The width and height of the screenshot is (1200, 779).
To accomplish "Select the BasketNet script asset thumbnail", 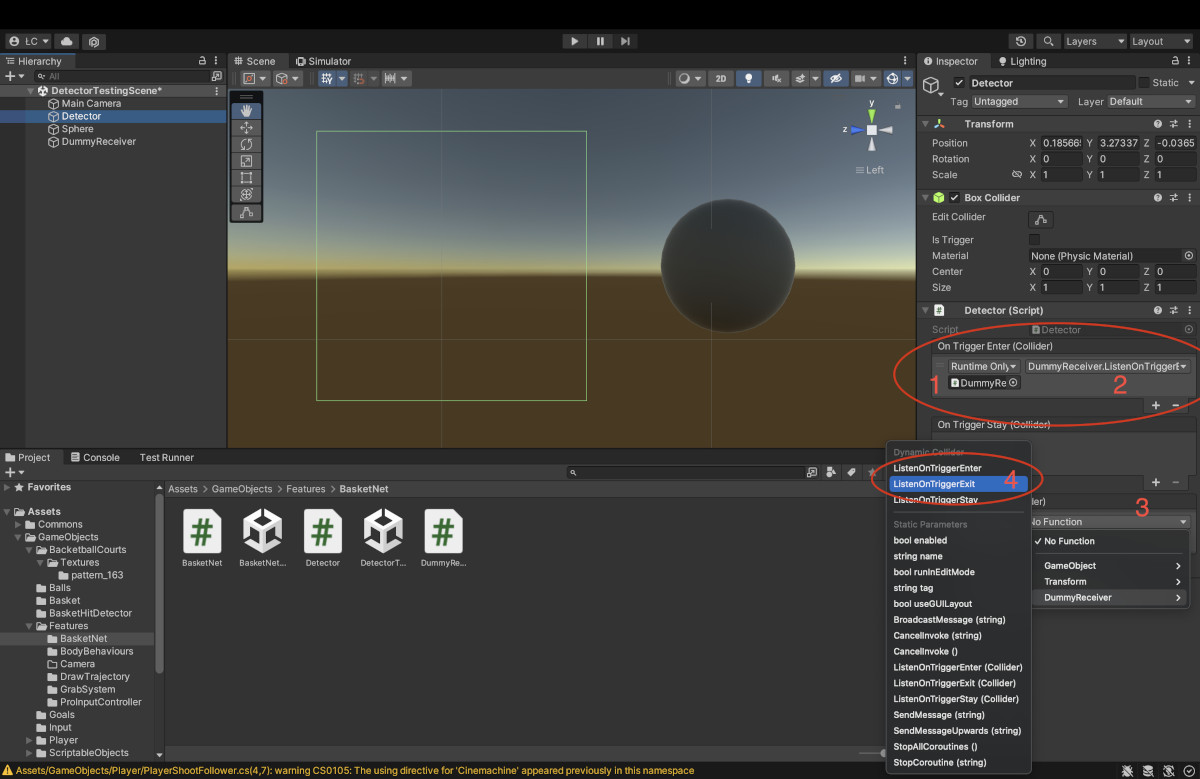I will [202, 531].
